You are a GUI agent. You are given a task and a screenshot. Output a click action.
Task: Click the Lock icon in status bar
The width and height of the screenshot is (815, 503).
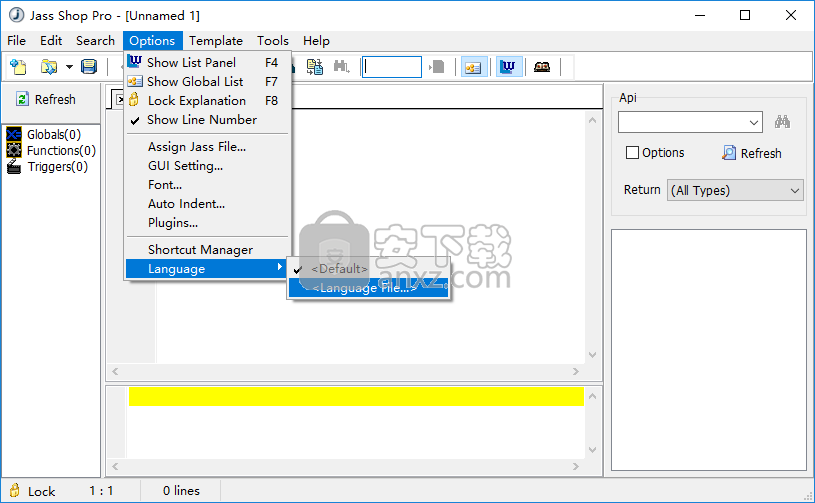15,490
